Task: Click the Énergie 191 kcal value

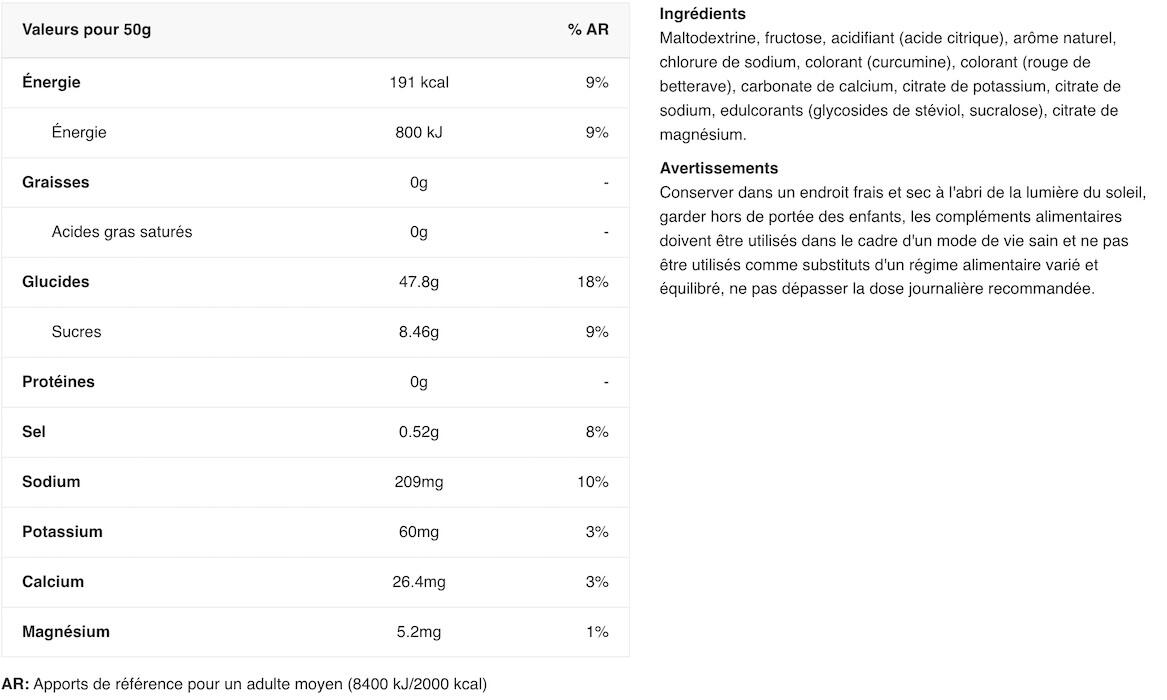Action: pos(419,83)
